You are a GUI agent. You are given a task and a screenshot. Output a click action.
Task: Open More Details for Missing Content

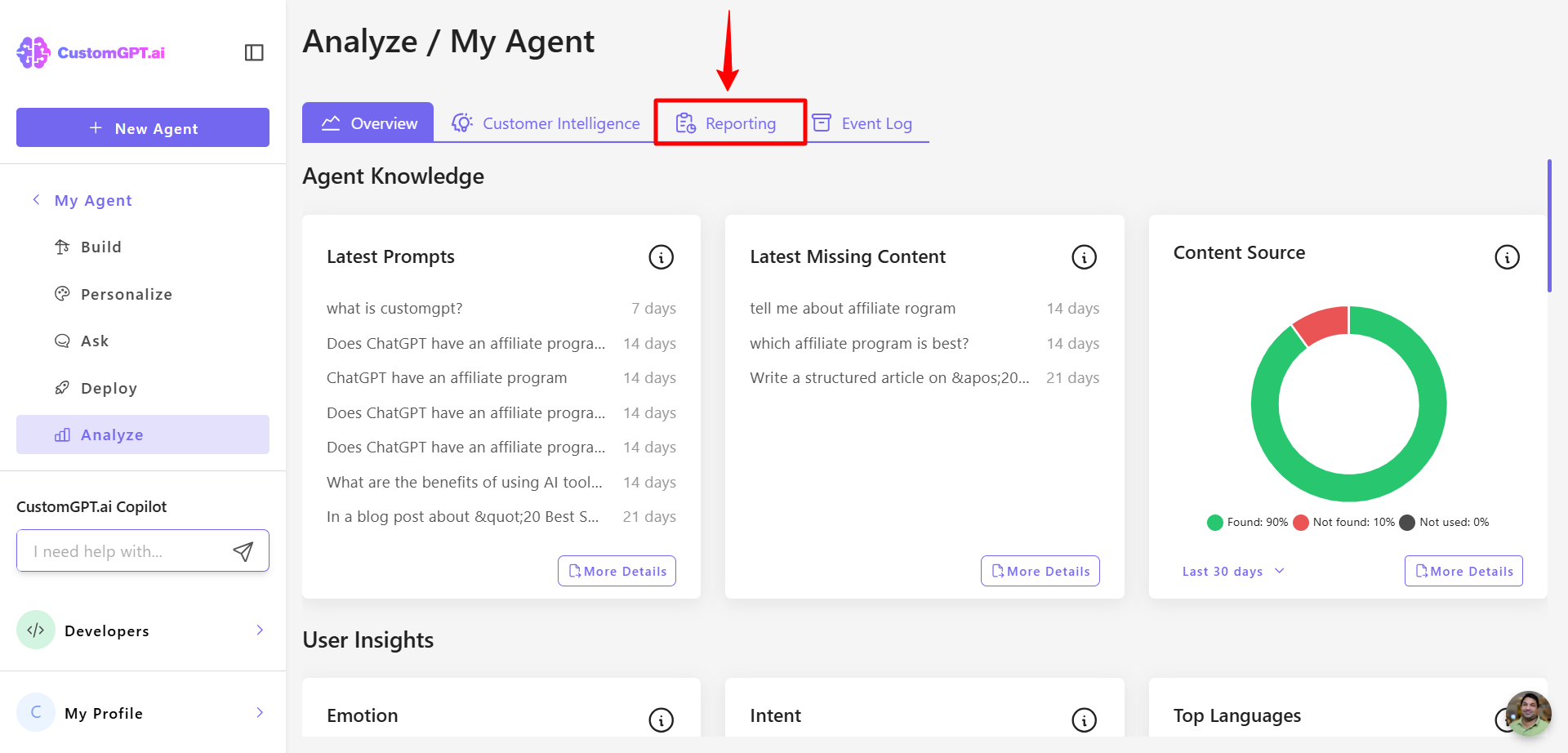click(1040, 571)
